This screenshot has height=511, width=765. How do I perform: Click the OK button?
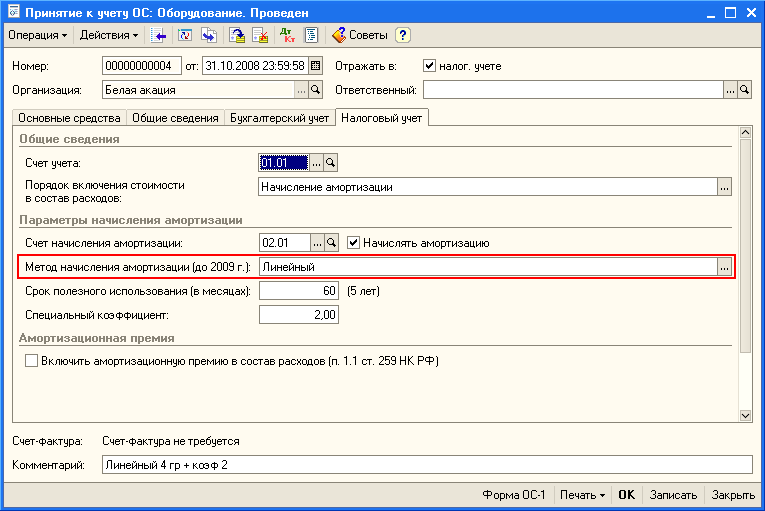[x=626, y=495]
